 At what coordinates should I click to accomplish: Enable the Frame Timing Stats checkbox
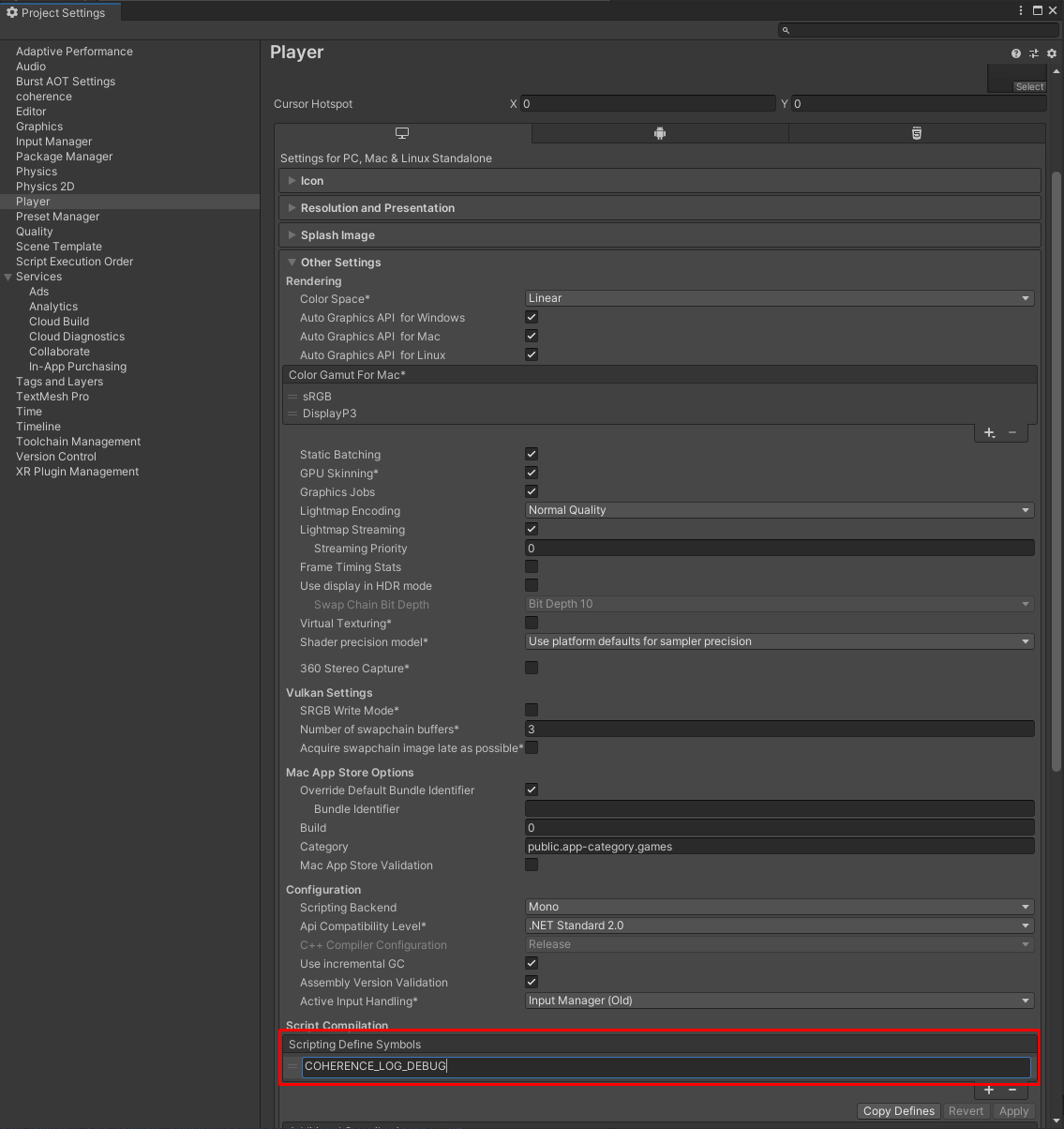coord(532,566)
